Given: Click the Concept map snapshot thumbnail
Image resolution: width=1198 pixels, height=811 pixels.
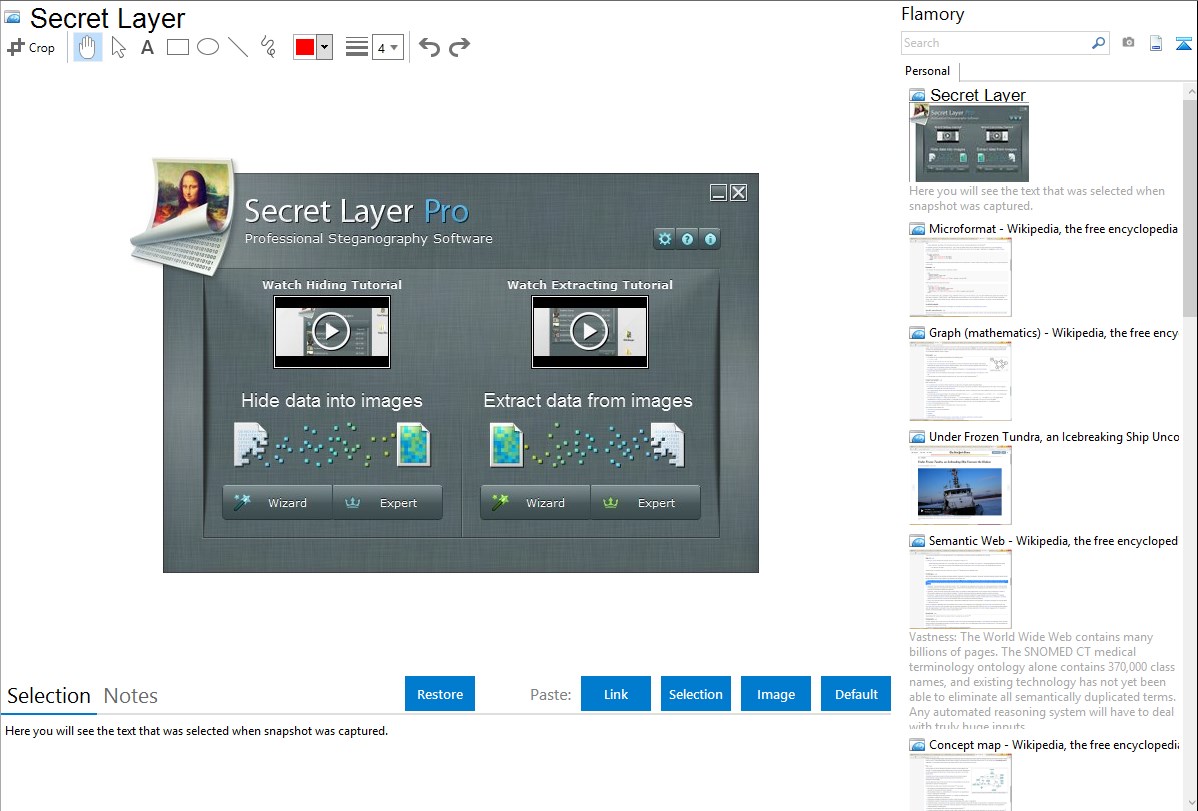Looking at the screenshot, I should point(960,783).
